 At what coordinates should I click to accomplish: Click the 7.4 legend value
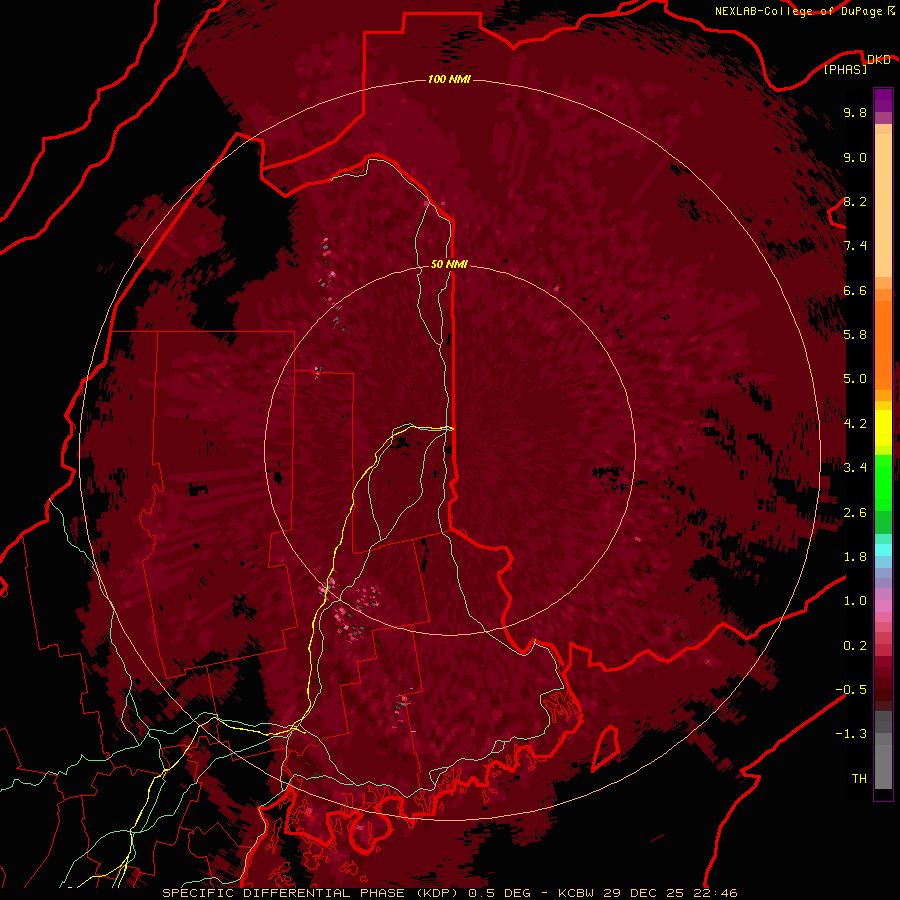tap(855, 246)
